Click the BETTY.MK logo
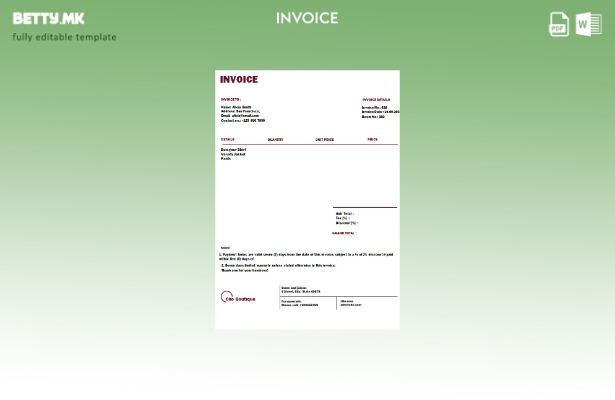 click(49, 18)
